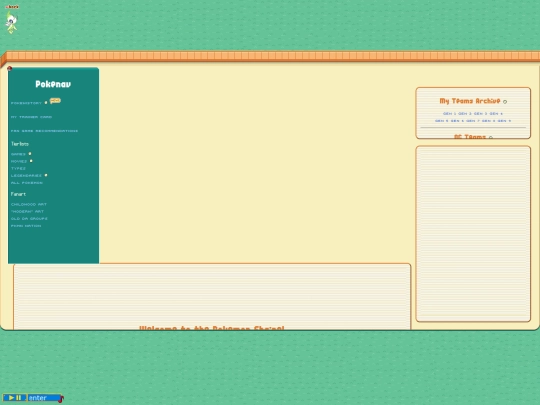Open Gen 1 team link

pos(449,114)
